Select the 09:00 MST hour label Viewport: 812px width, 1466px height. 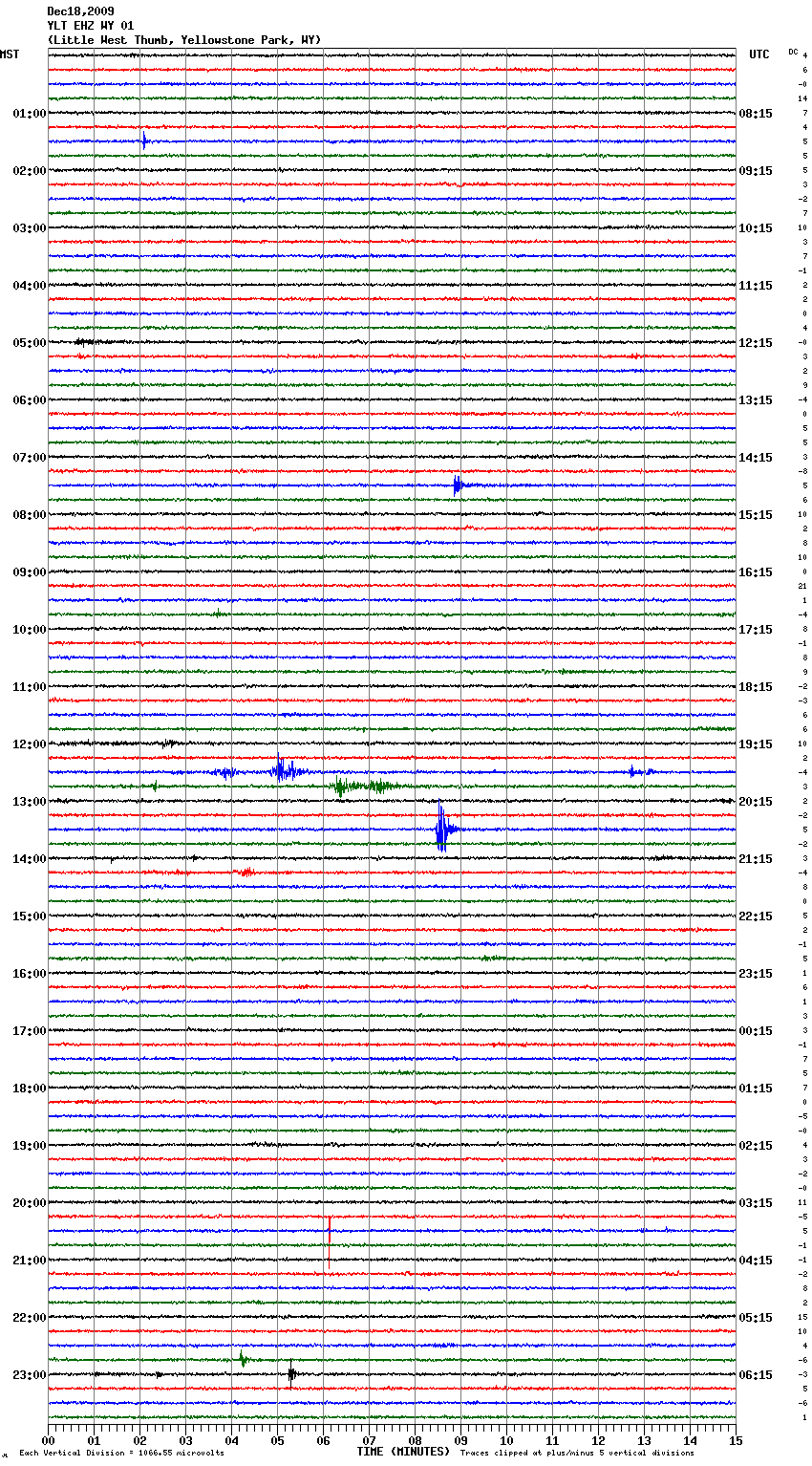tap(30, 572)
